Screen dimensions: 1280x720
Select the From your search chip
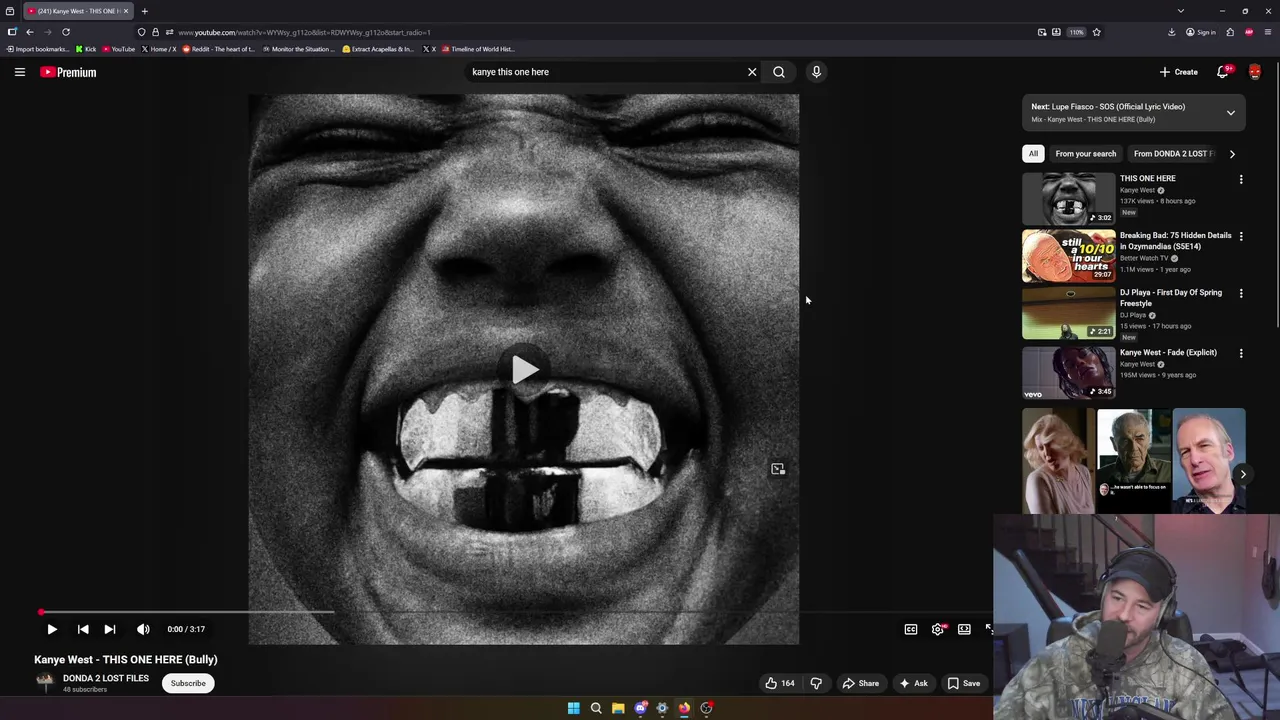[x=1086, y=154]
